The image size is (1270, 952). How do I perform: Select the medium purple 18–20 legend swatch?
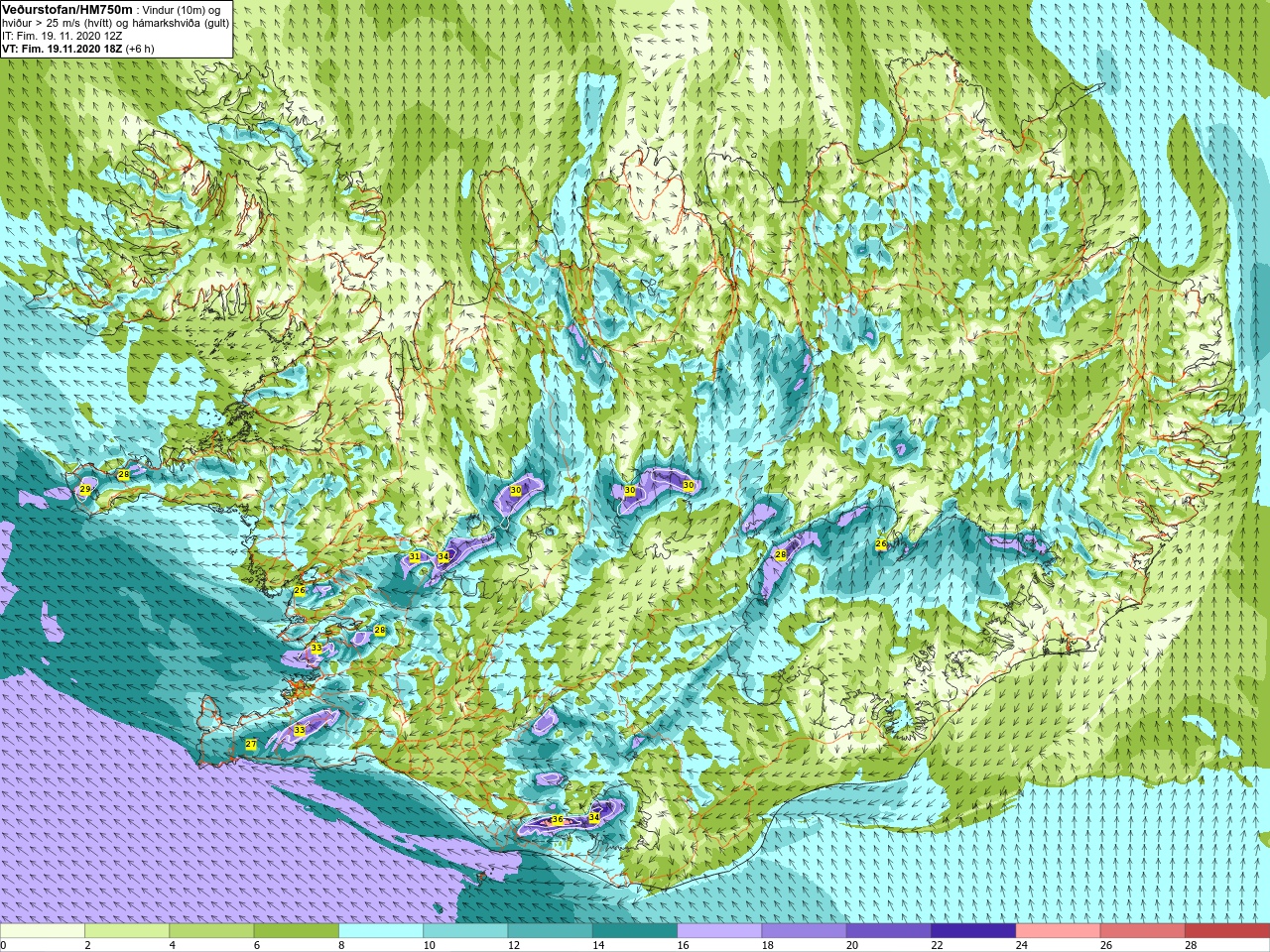[804, 931]
